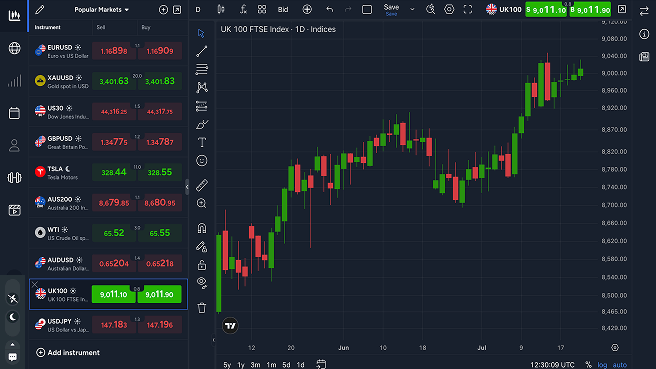Click the top bar Sell 9,011.10 button
Screen dimensions: 656x369
pos(546,10)
